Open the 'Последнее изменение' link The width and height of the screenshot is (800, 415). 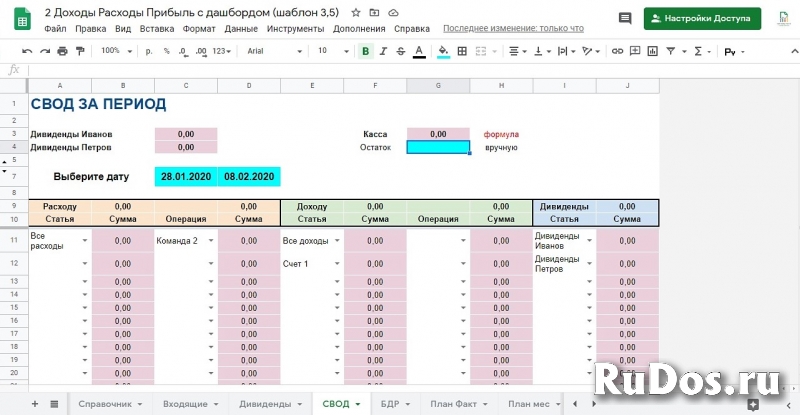tap(513, 29)
